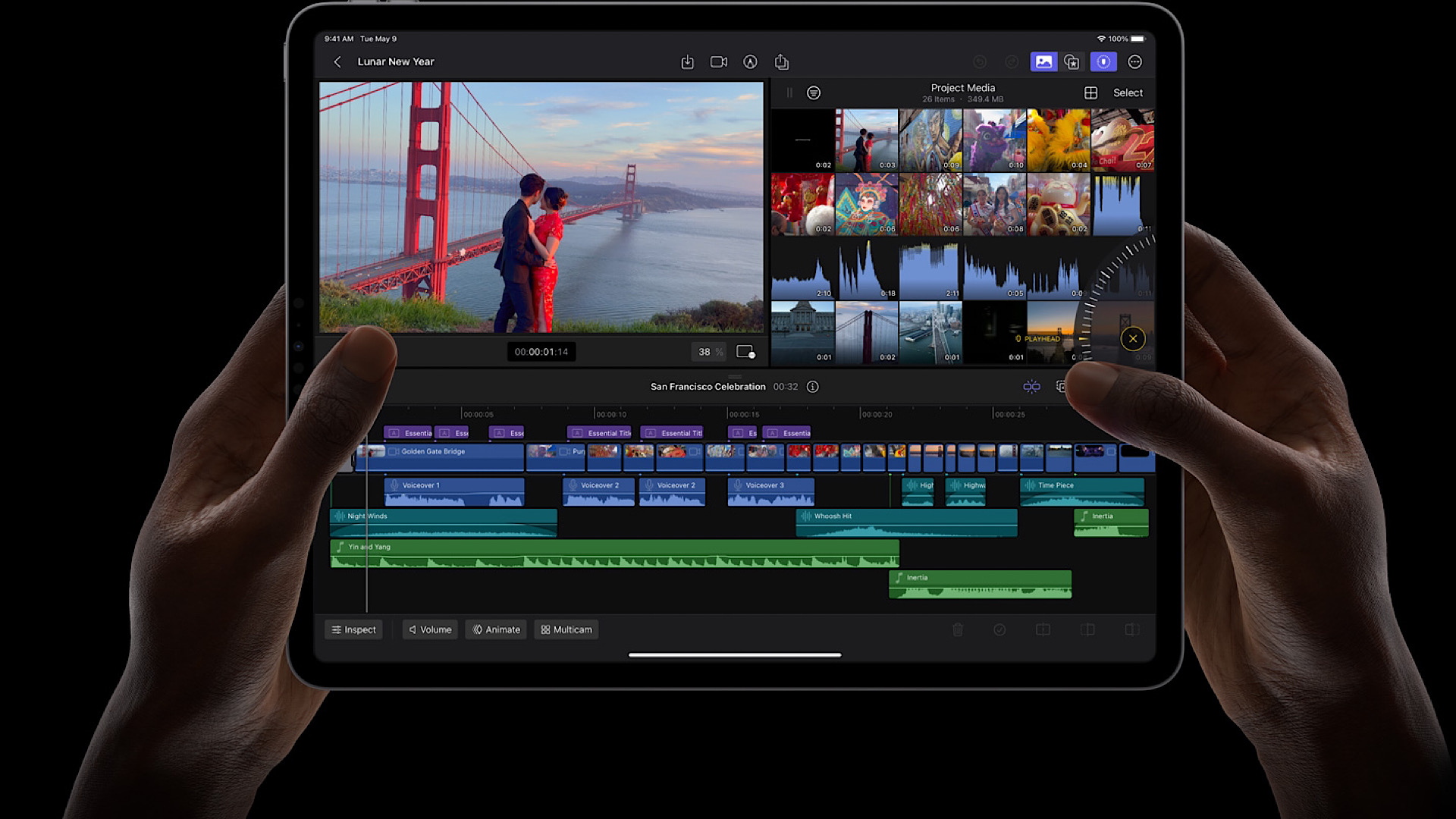This screenshot has width=1456, height=819.
Task: Open the share/export options
Action: 781,61
